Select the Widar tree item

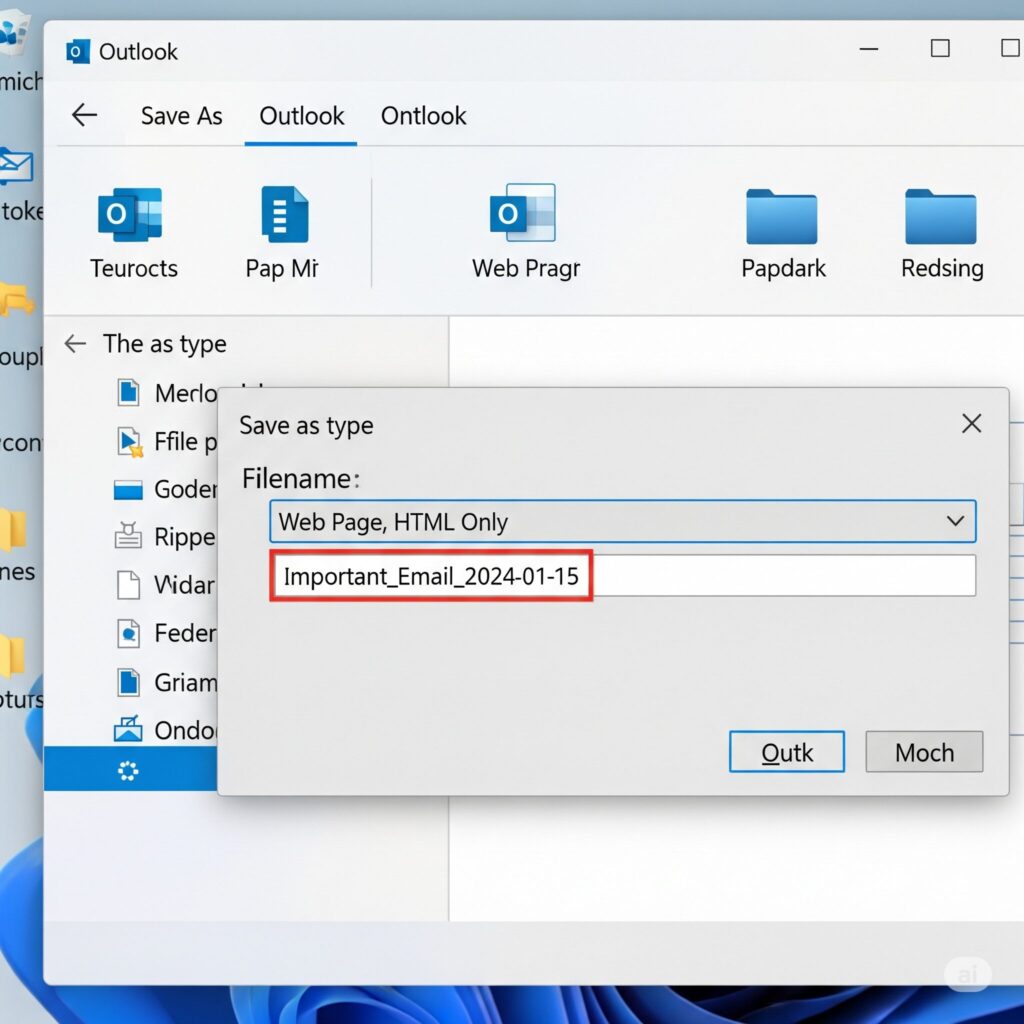click(x=130, y=585)
